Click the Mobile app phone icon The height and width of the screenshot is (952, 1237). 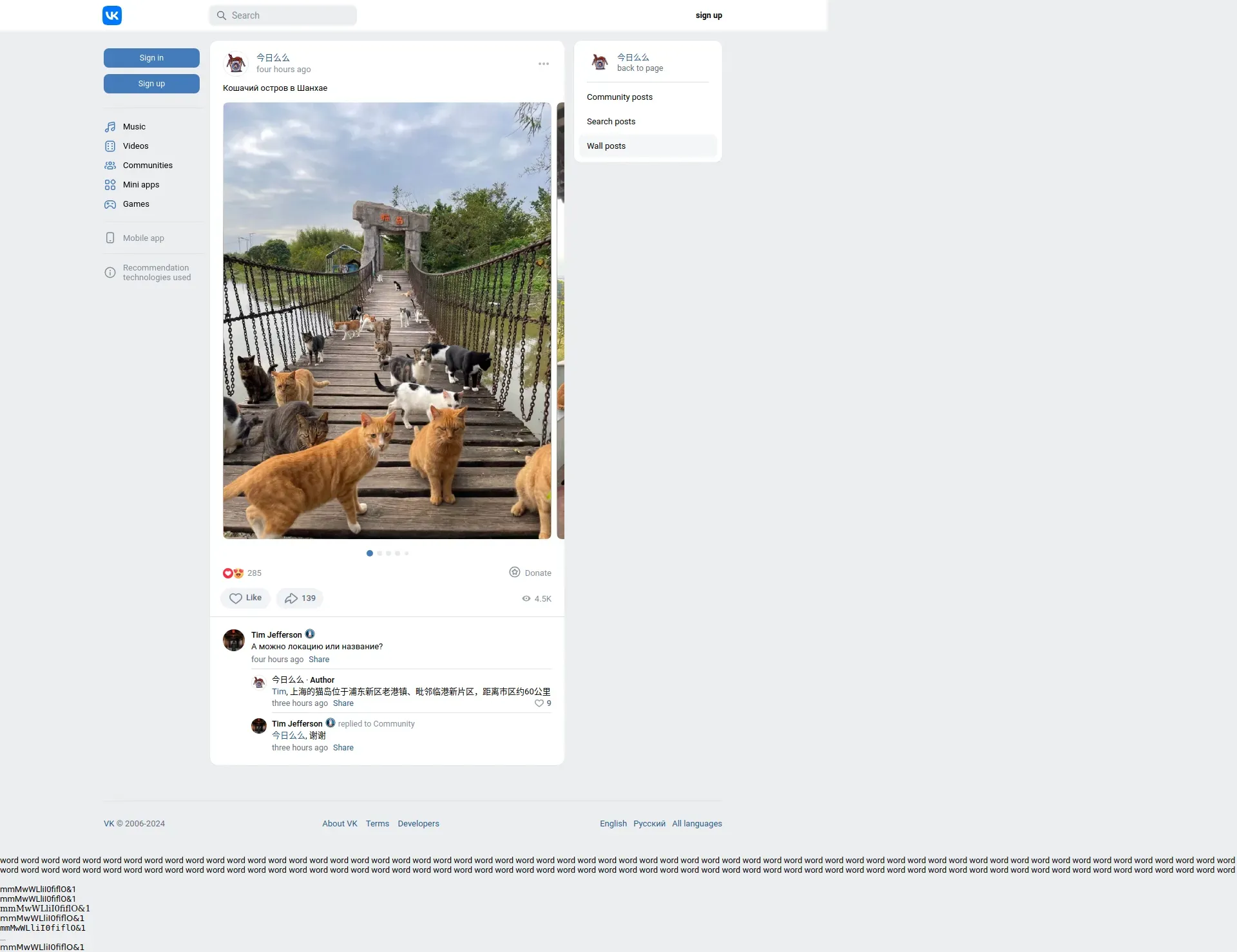tap(110, 238)
